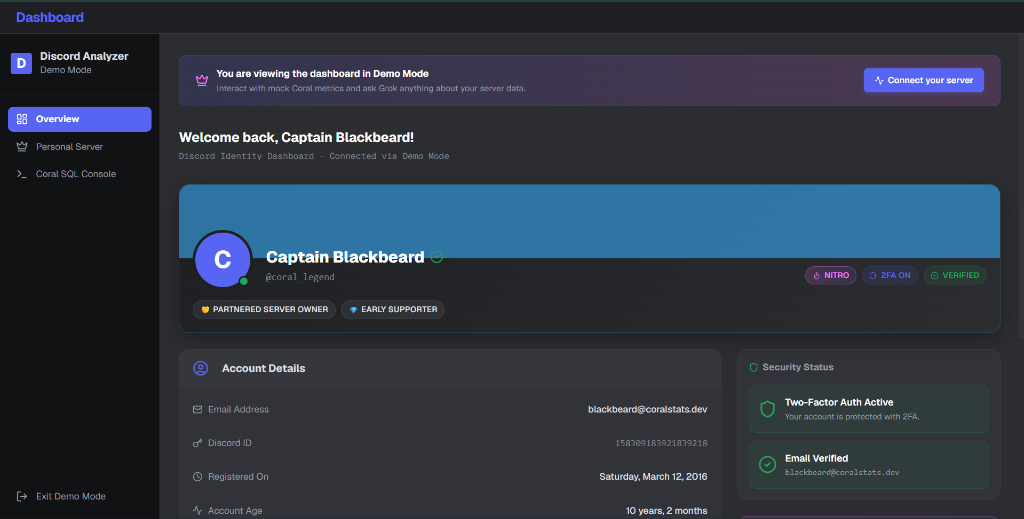
Task: Click the activity icon next to Account Age
Action: tap(197, 511)
